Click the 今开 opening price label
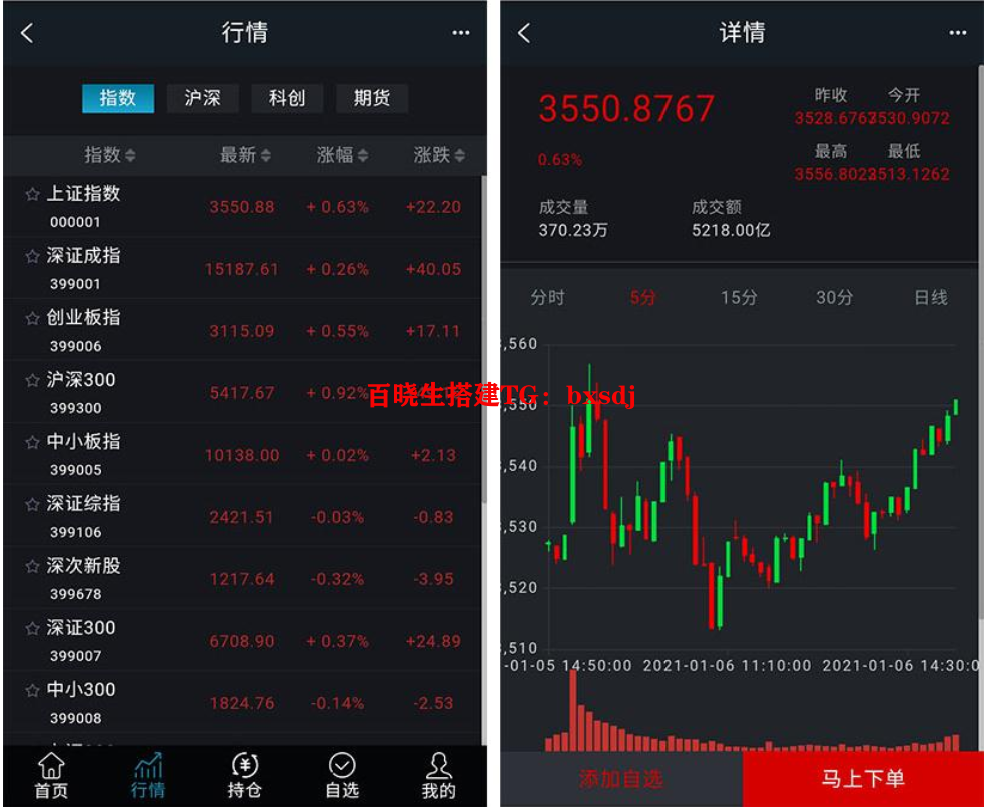Viewport: 995px width, 808px height. click(904, 95)
